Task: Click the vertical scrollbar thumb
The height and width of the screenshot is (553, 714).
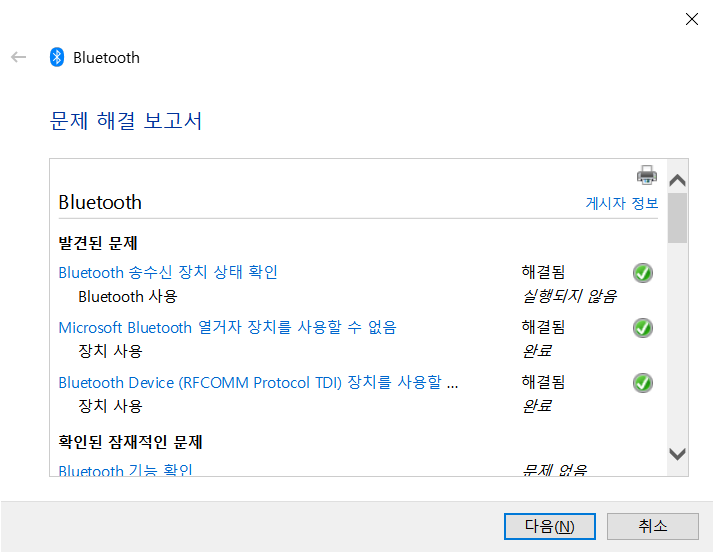Action: pos(678,218)
